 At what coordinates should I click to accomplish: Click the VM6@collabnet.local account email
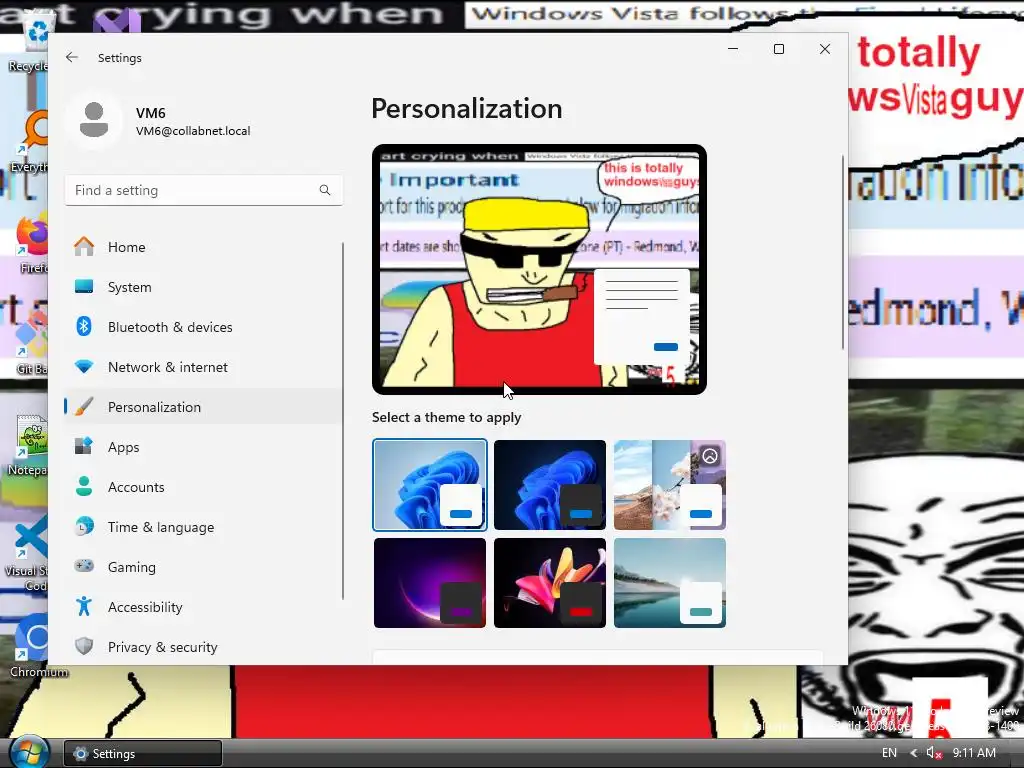point(193,131)
